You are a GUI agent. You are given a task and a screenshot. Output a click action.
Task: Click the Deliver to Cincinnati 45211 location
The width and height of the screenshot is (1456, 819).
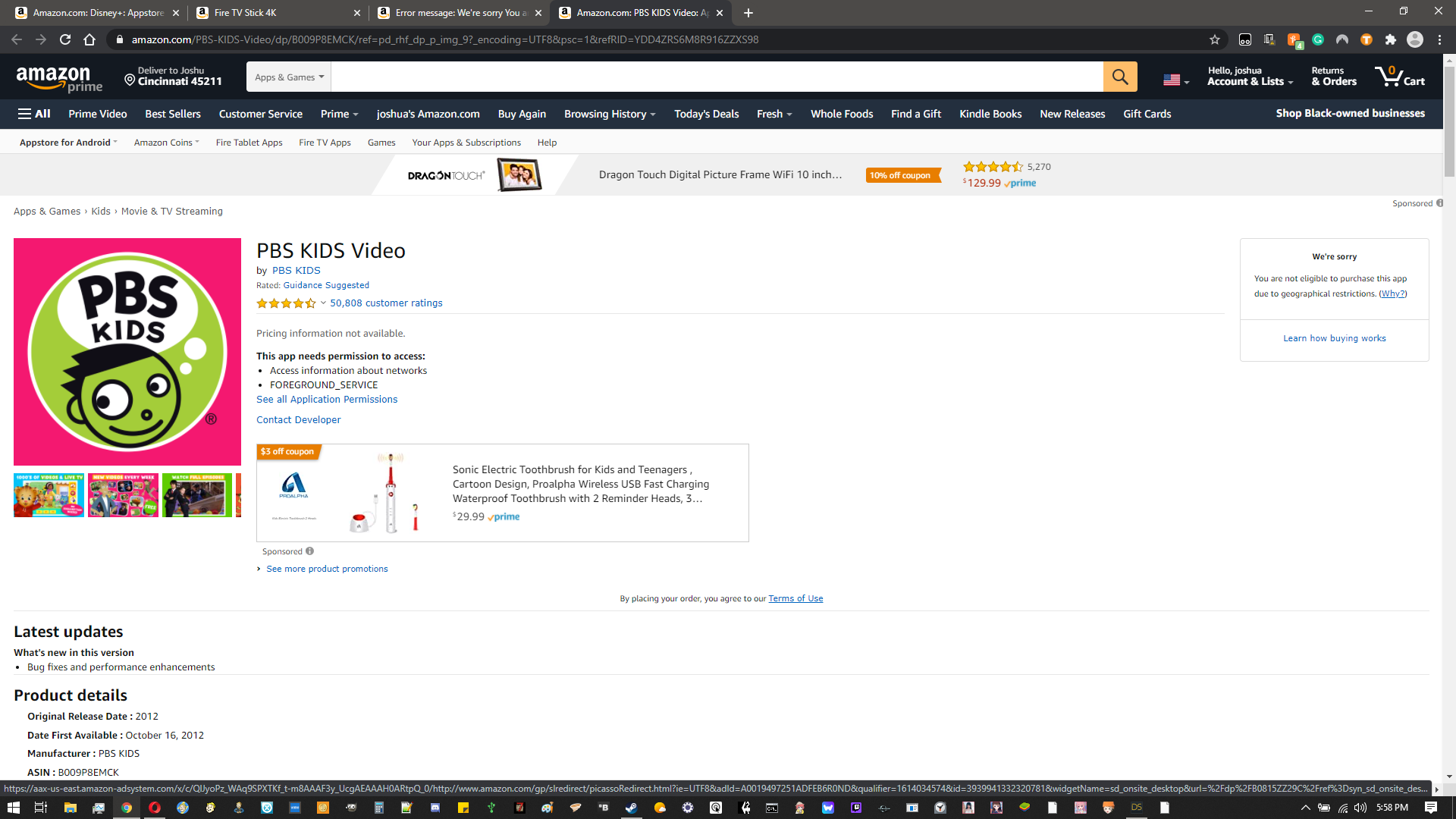174,76
